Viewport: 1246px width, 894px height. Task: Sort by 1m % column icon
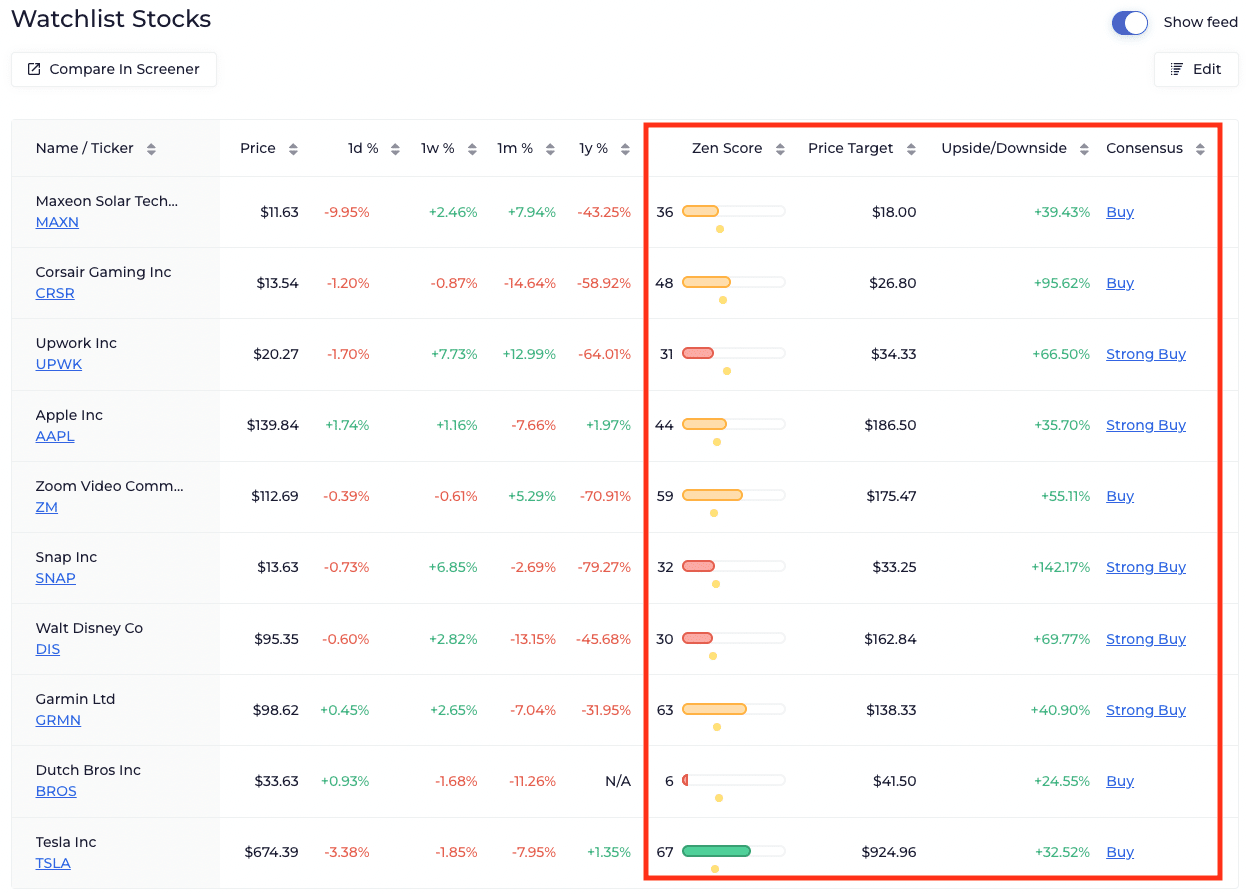click(x=549, y=149)
